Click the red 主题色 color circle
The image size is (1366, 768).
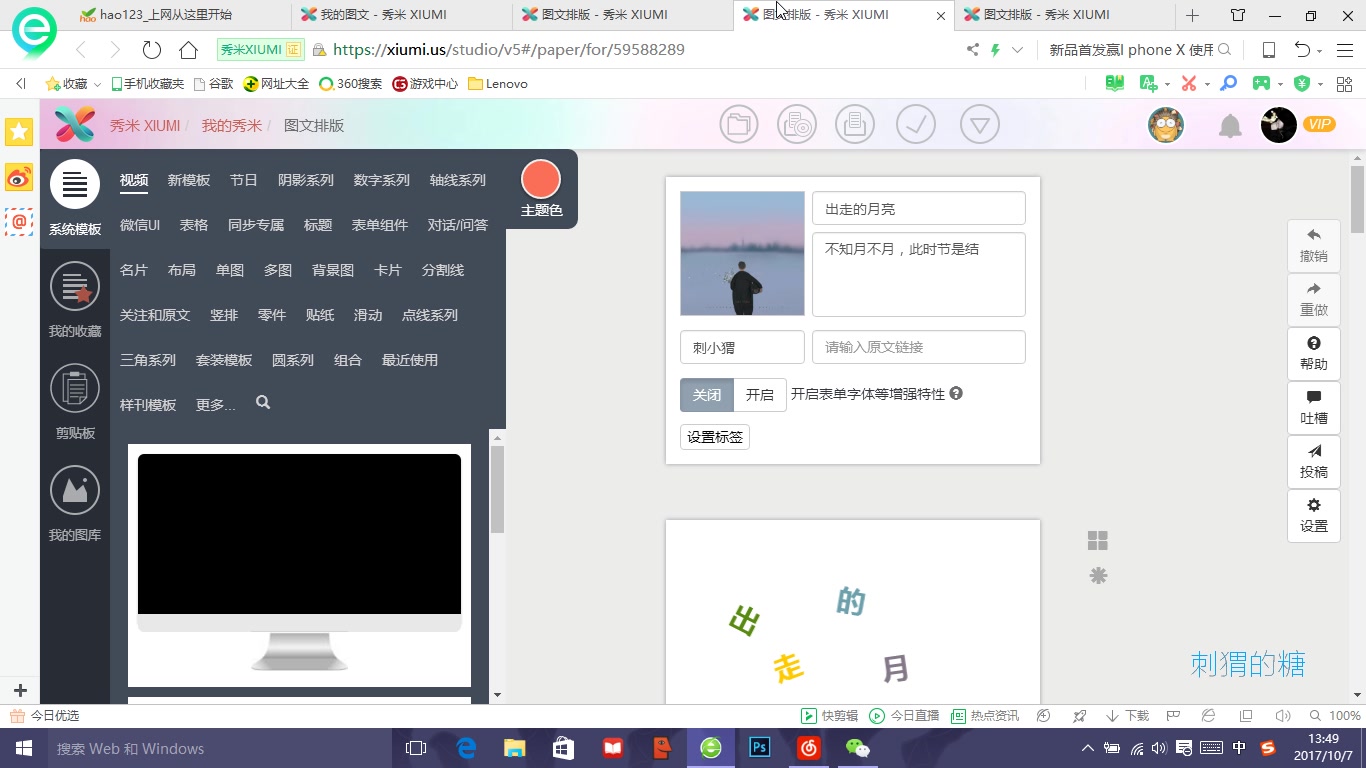pyautogui.click(x=541, y=180)
